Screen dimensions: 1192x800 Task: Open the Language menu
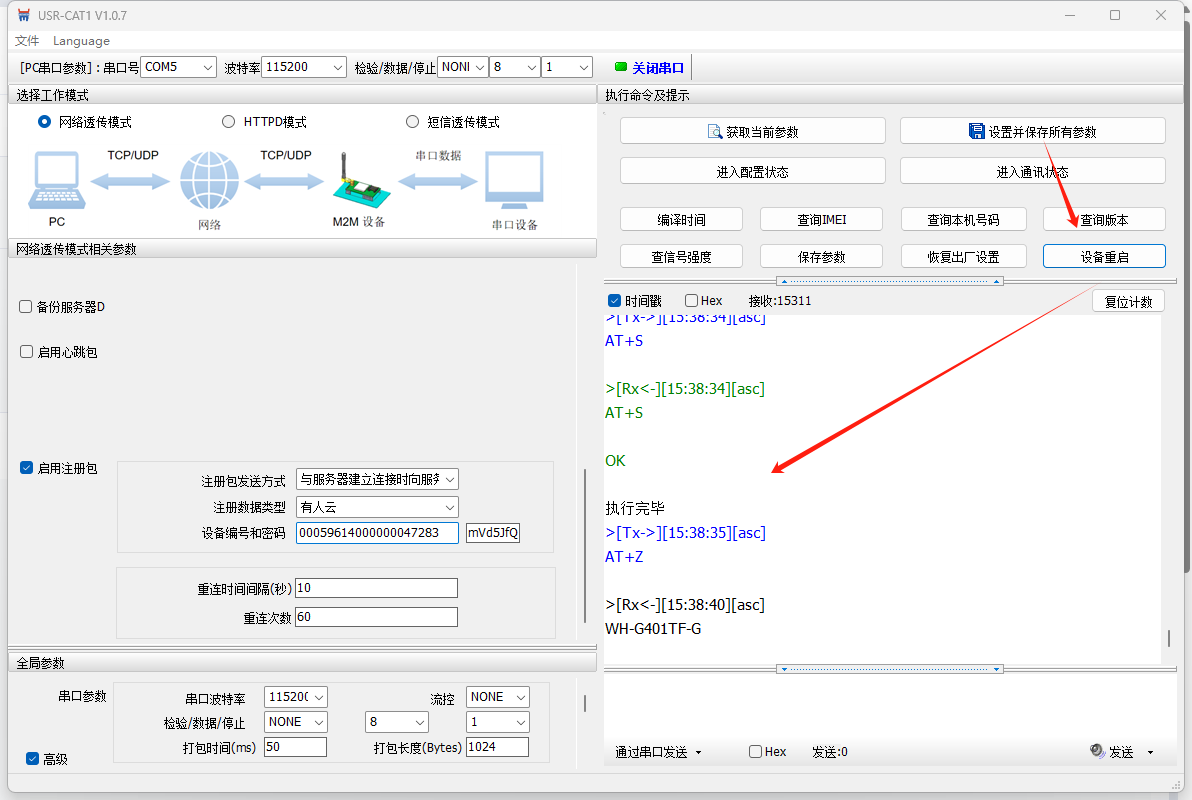tap(81, 41)
